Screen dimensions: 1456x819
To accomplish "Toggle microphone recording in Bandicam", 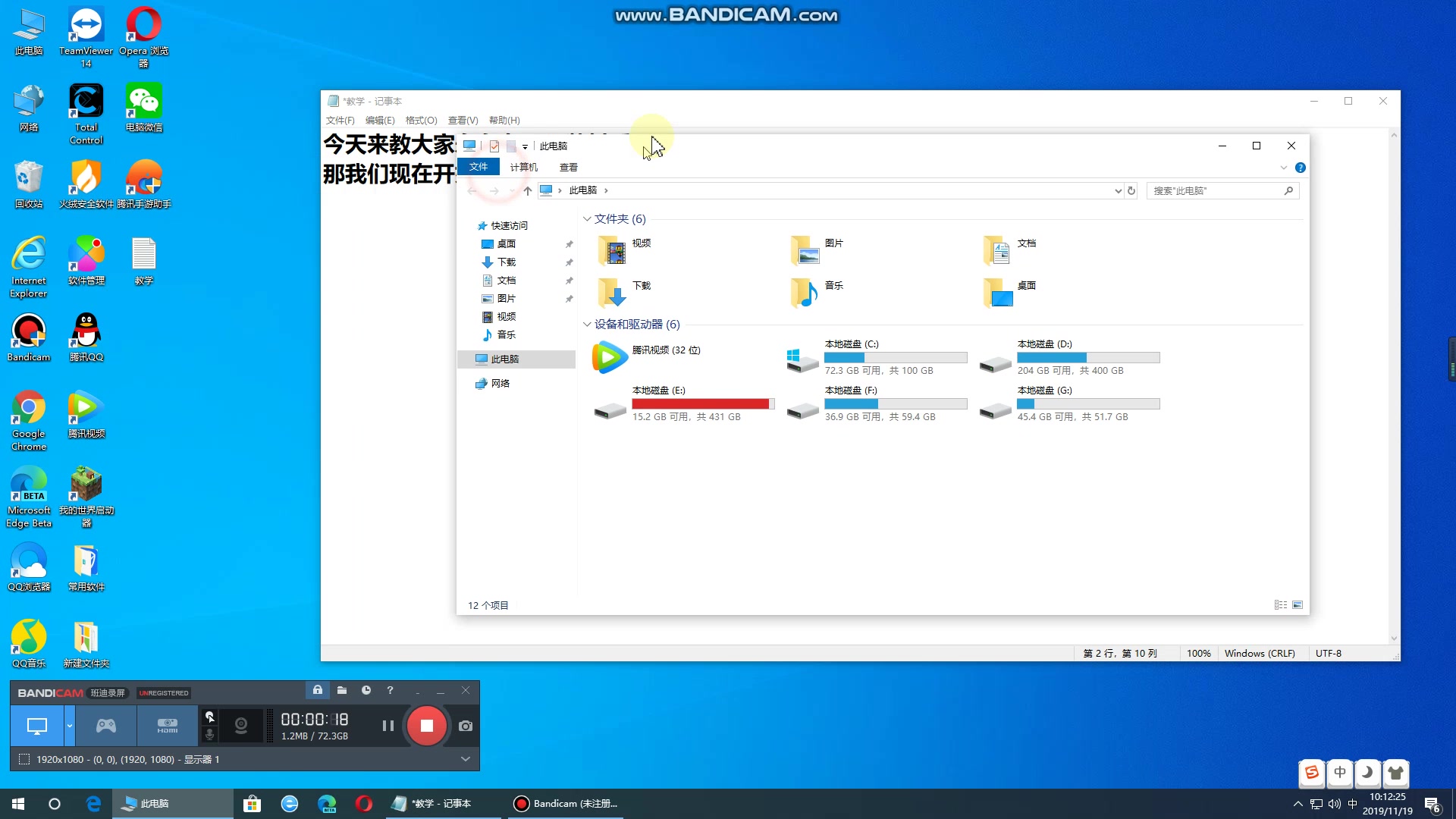I will coord(210,733).
